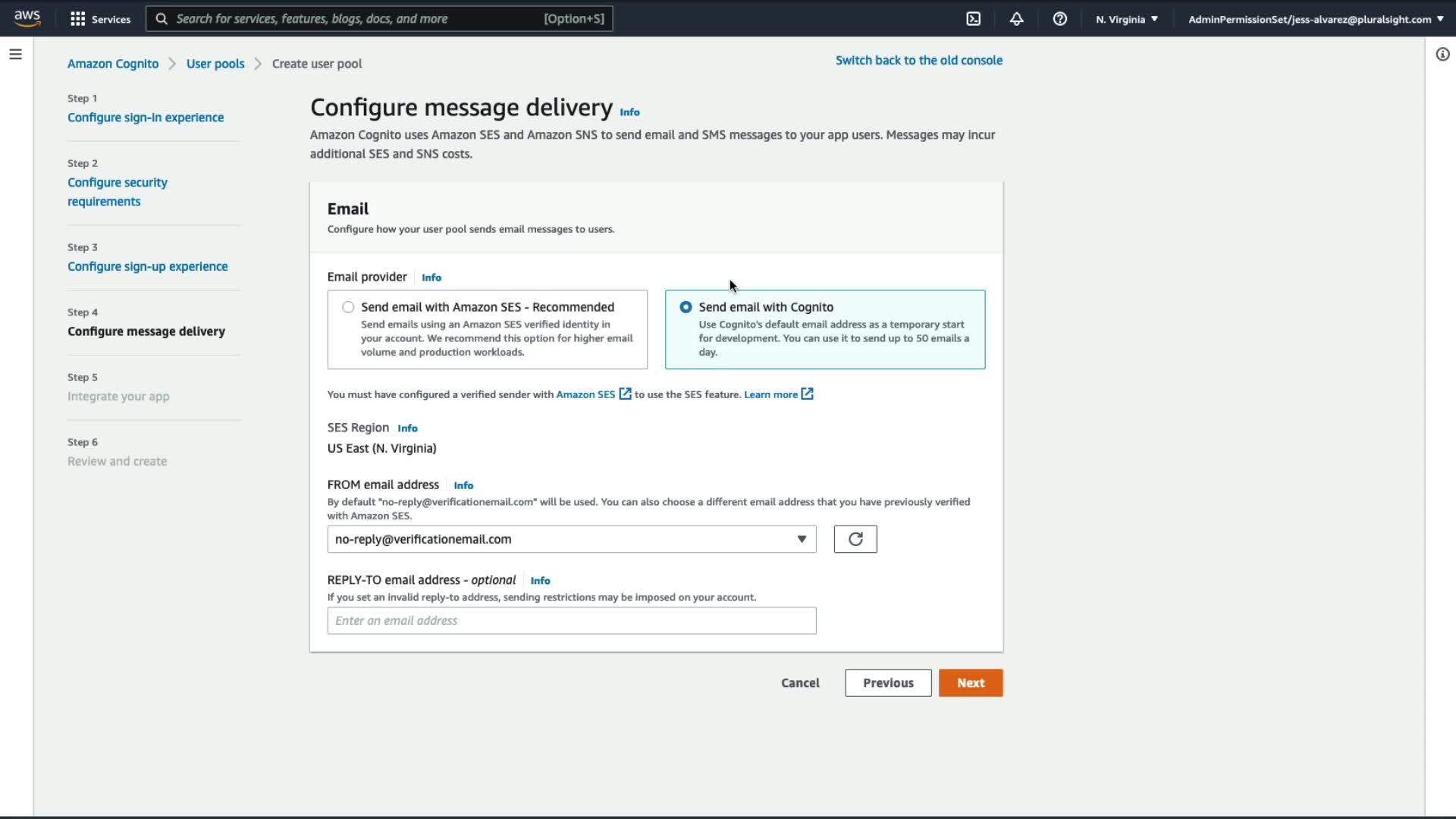Open the User pools breadcrumb link
This screenshot has height=819, width=1456.
(215, 64)
